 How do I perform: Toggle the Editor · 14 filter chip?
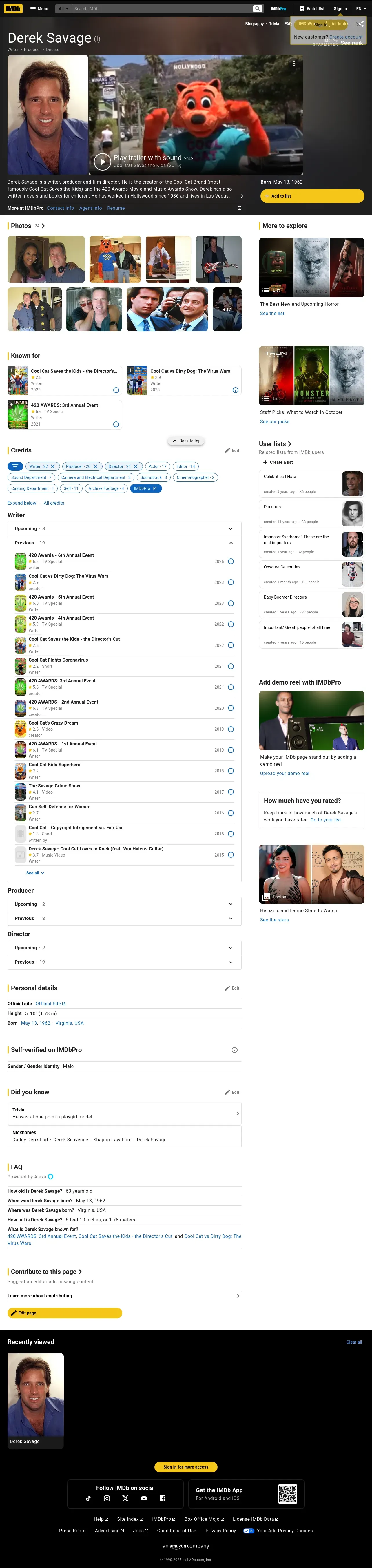pos(186,466)
